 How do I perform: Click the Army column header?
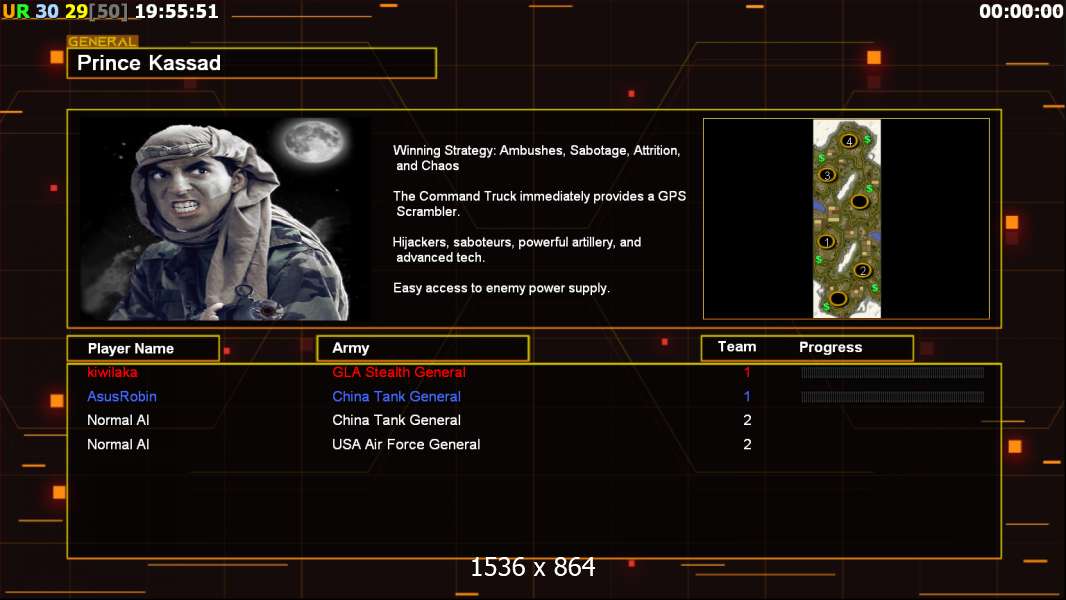(423, 348)
